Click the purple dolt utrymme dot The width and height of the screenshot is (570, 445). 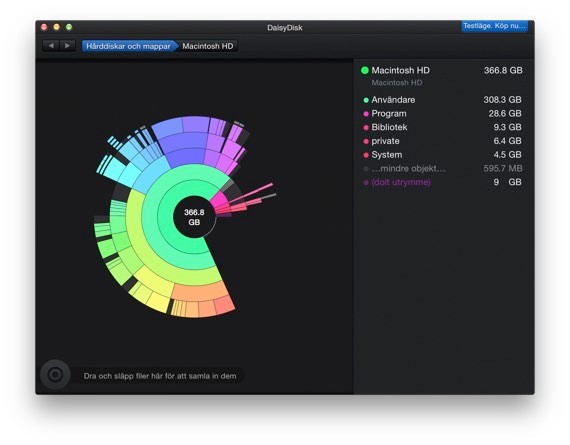click(x=366, y=183)
